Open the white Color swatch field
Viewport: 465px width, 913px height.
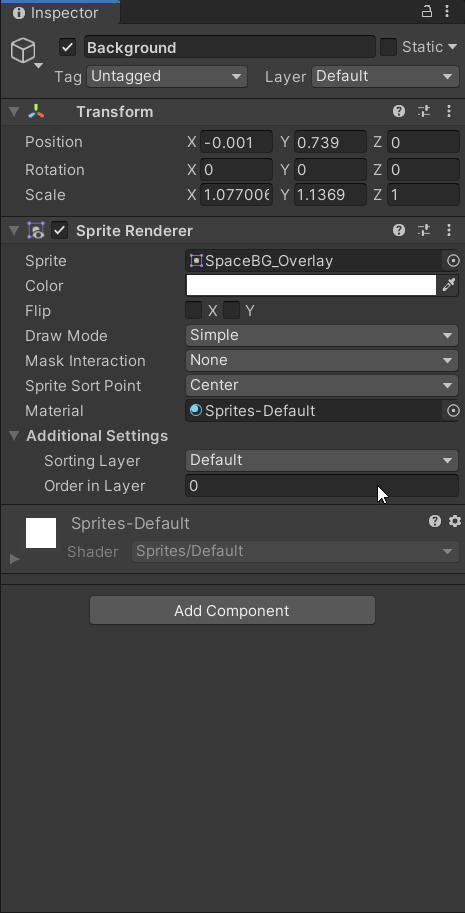coord(311,285)
